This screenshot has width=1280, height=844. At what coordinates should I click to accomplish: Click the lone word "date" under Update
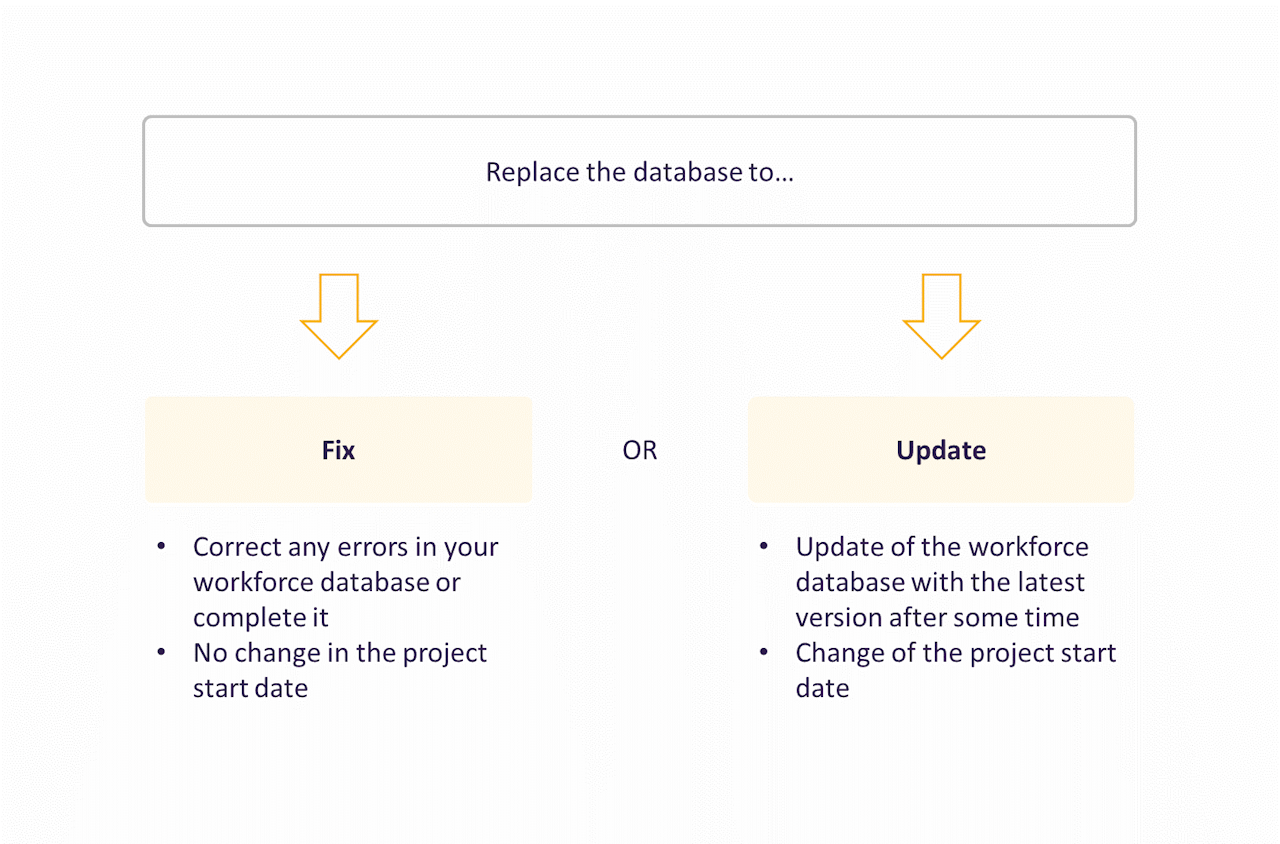(822, 688)
